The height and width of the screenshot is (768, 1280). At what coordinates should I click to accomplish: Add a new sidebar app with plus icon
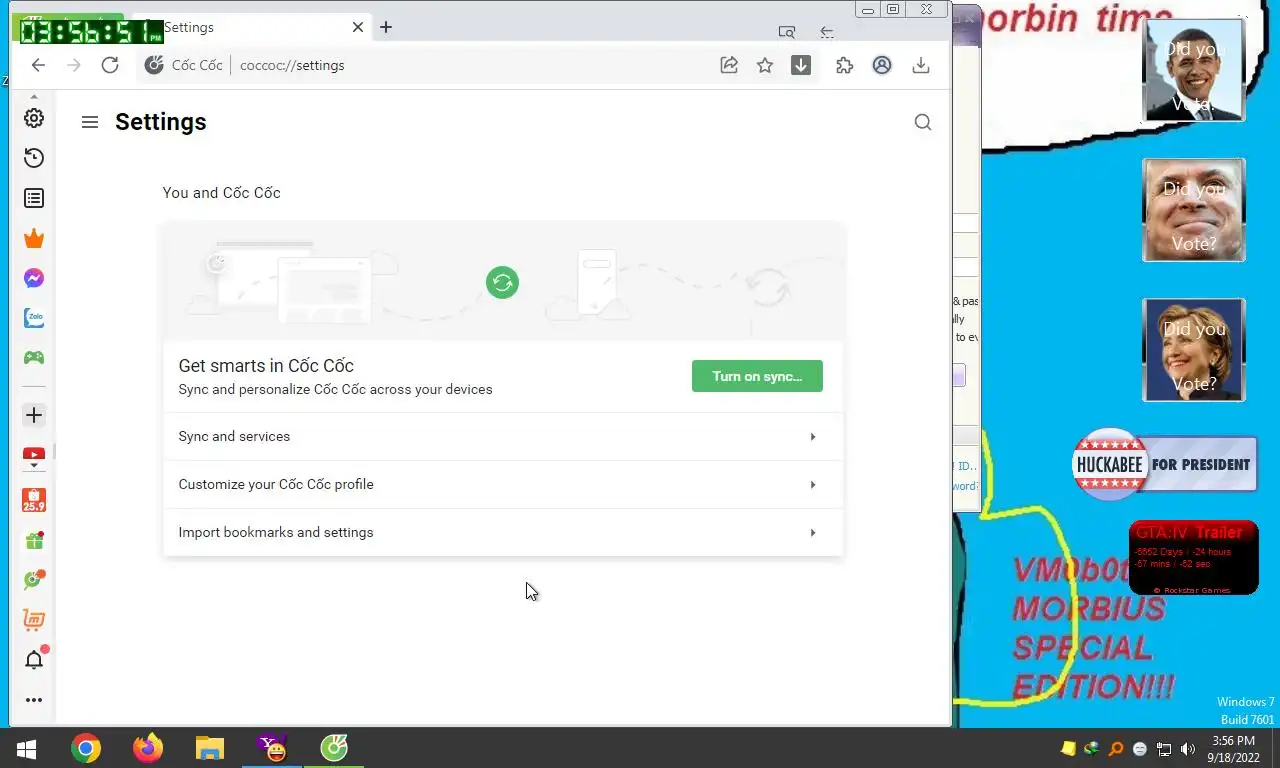click(34, 415)
